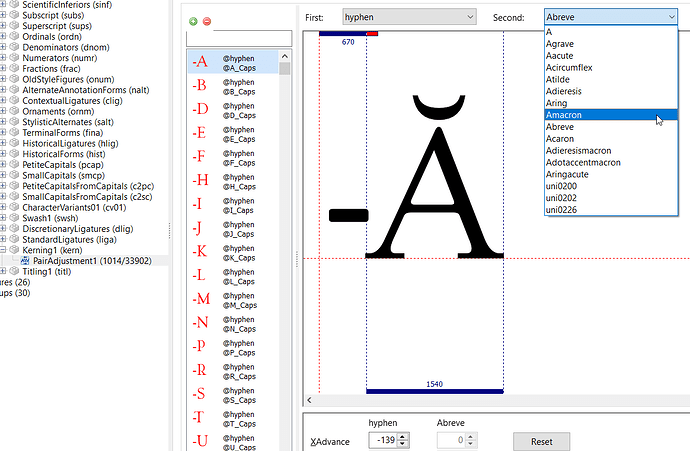Choose Amacron from the Second list

tap(611, 115)
